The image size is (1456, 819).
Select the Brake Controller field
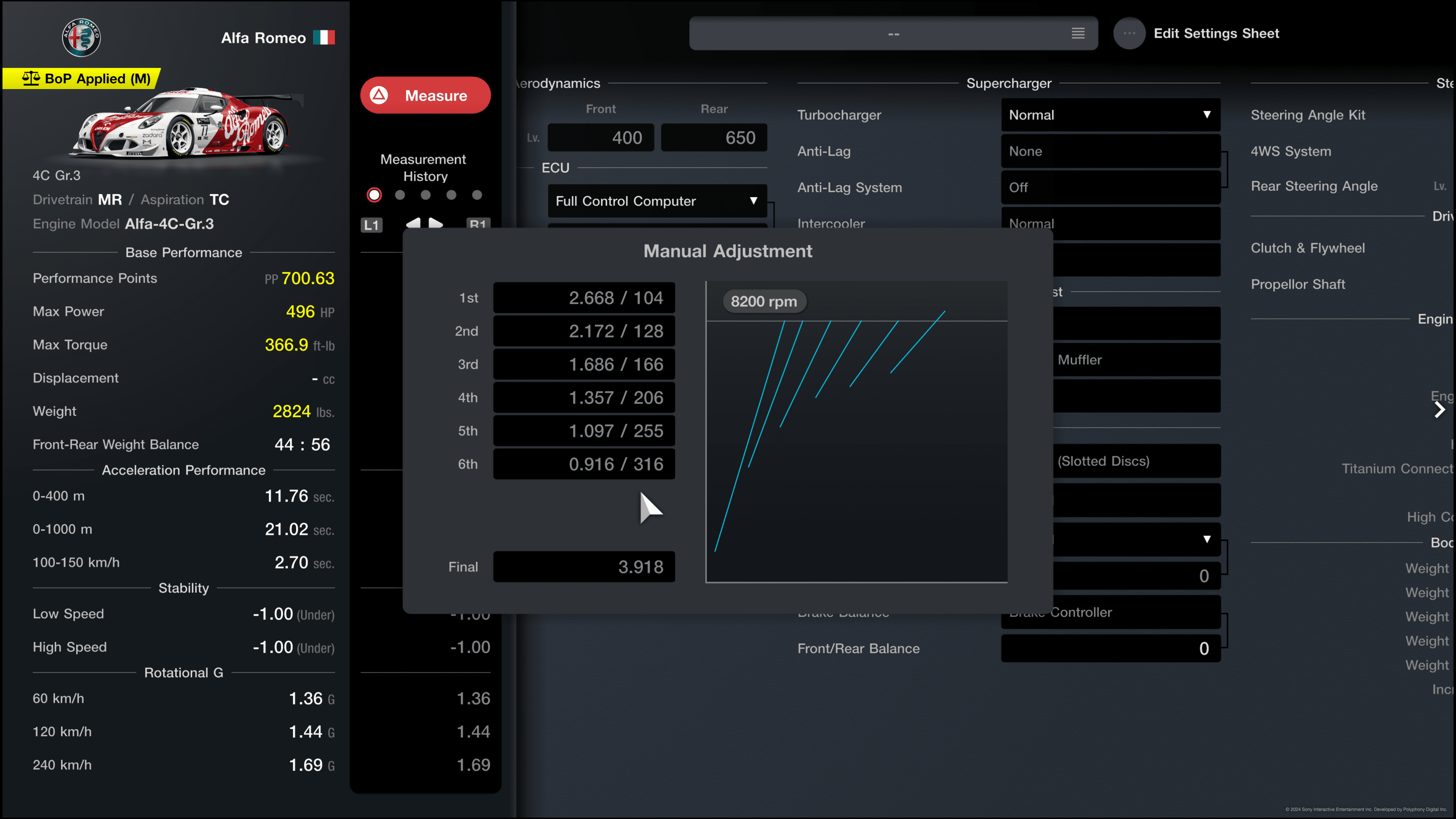click(1111, 613)
